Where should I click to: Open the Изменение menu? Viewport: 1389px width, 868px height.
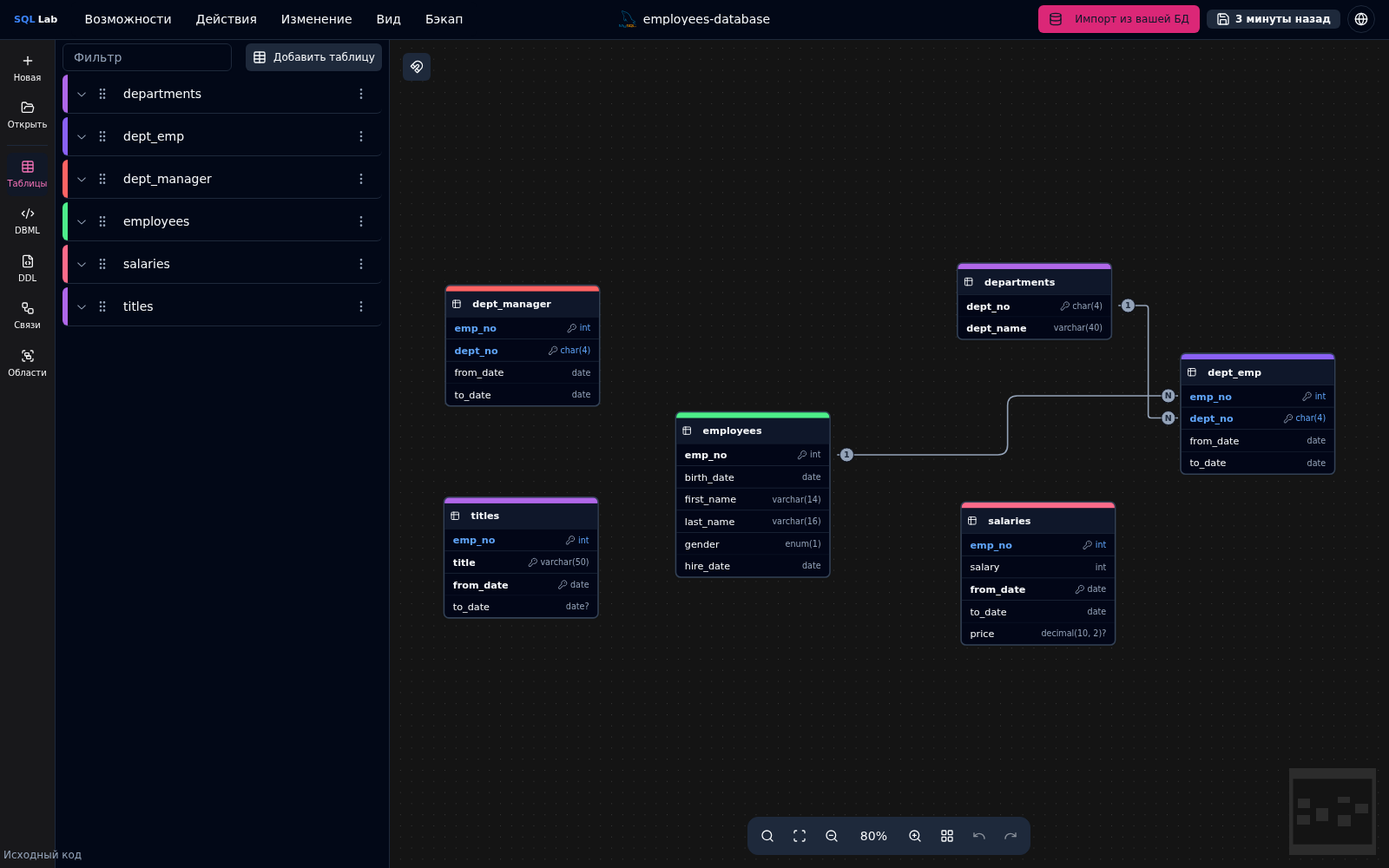tap(316, 19)
